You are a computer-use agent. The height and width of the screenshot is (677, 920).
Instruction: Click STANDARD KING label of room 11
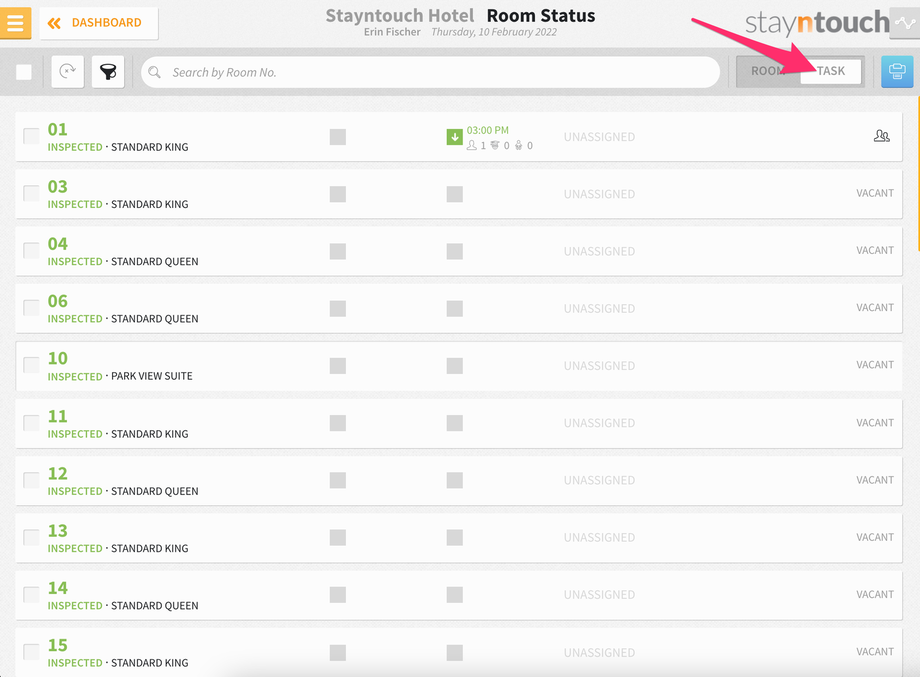(150, 434)
